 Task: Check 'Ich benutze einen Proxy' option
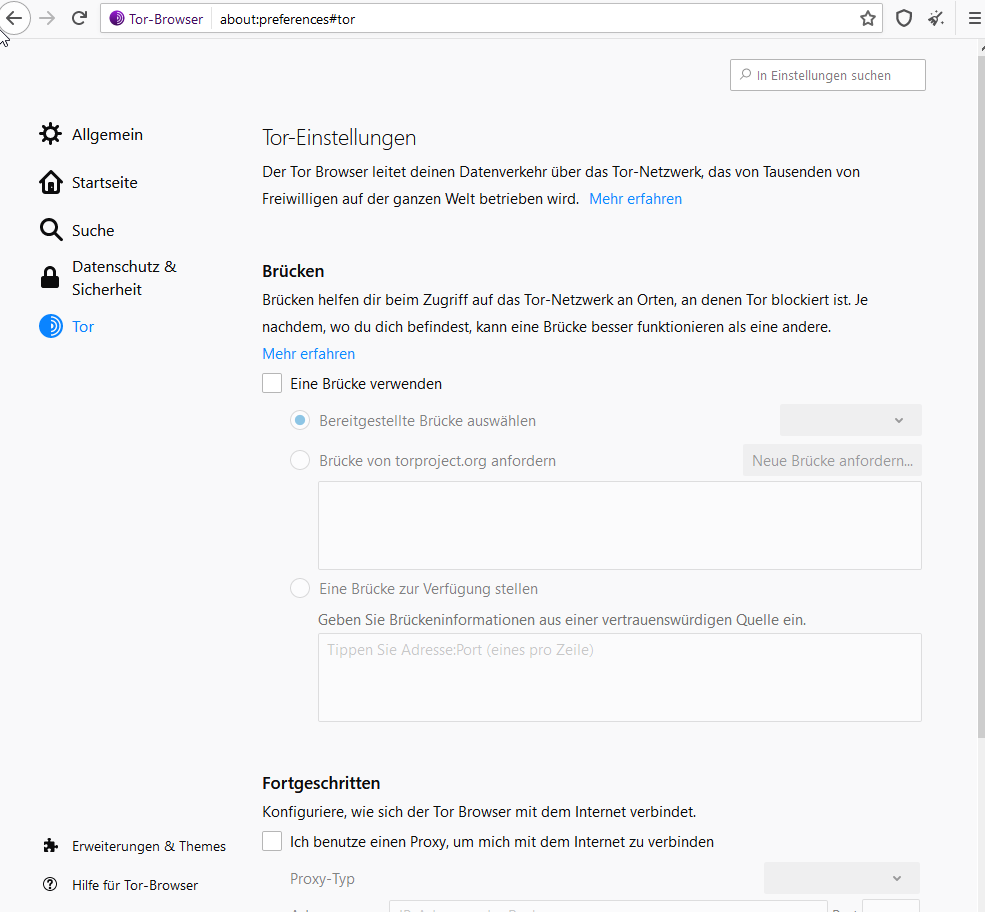click(272, 842)
